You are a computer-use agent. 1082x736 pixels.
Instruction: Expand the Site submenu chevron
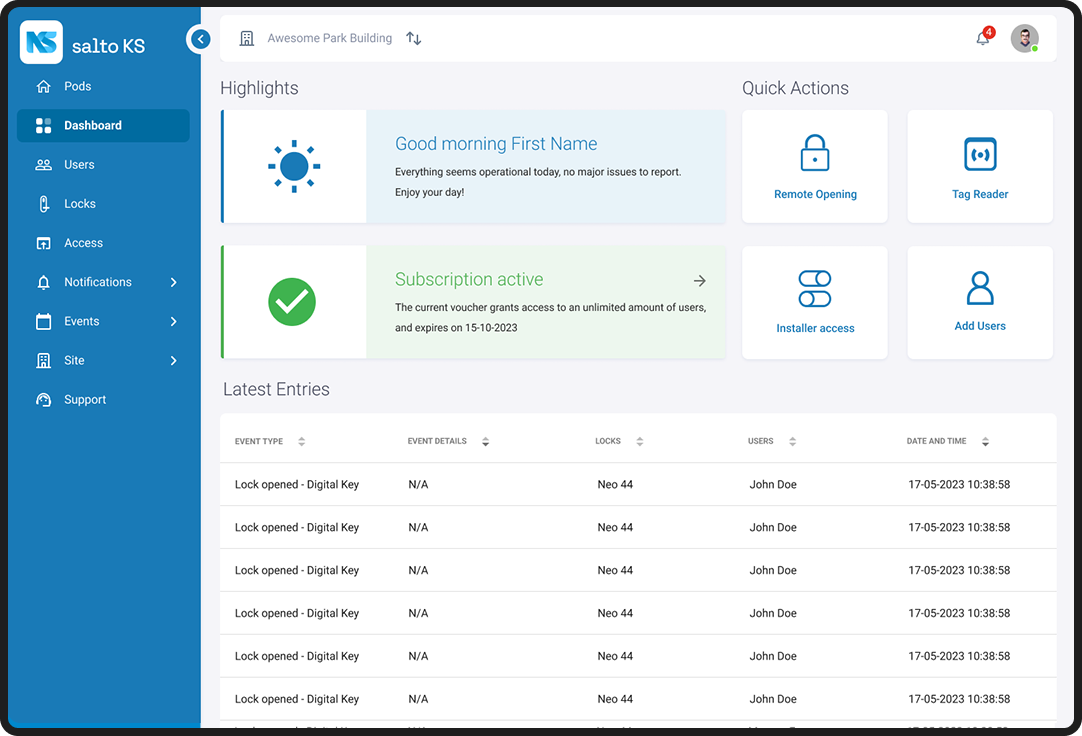(x=173, y=361)
